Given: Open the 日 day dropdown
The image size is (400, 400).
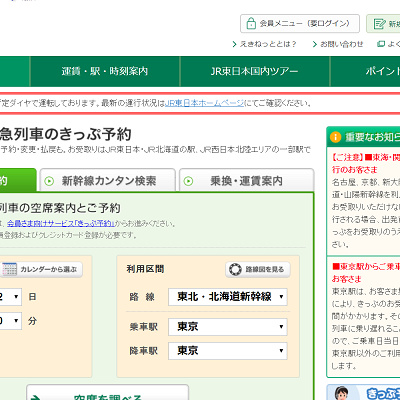Looking at the screenshot, I should tap(11, 297).
